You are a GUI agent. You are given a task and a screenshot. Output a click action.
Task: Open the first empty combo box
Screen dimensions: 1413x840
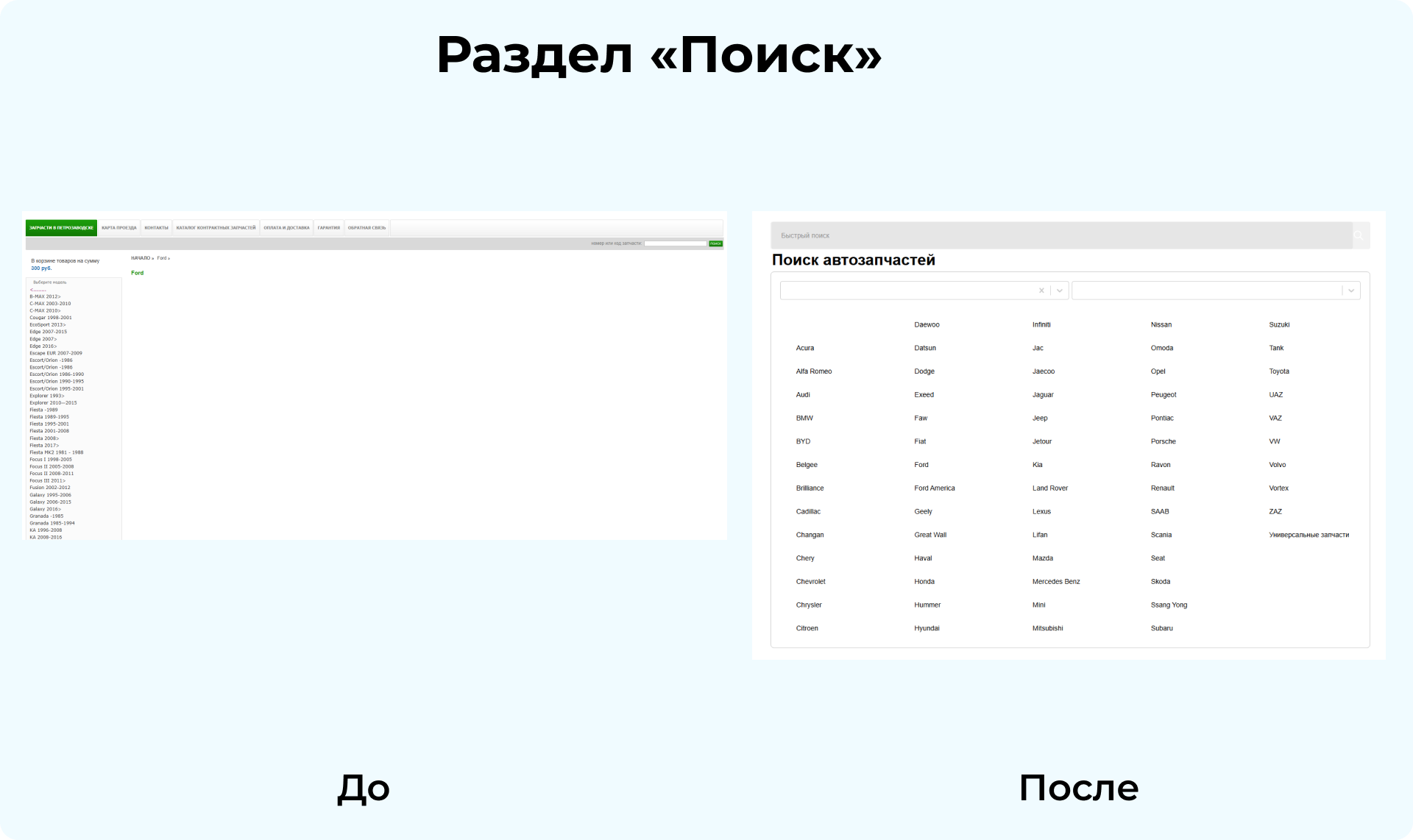pos(907,291)
